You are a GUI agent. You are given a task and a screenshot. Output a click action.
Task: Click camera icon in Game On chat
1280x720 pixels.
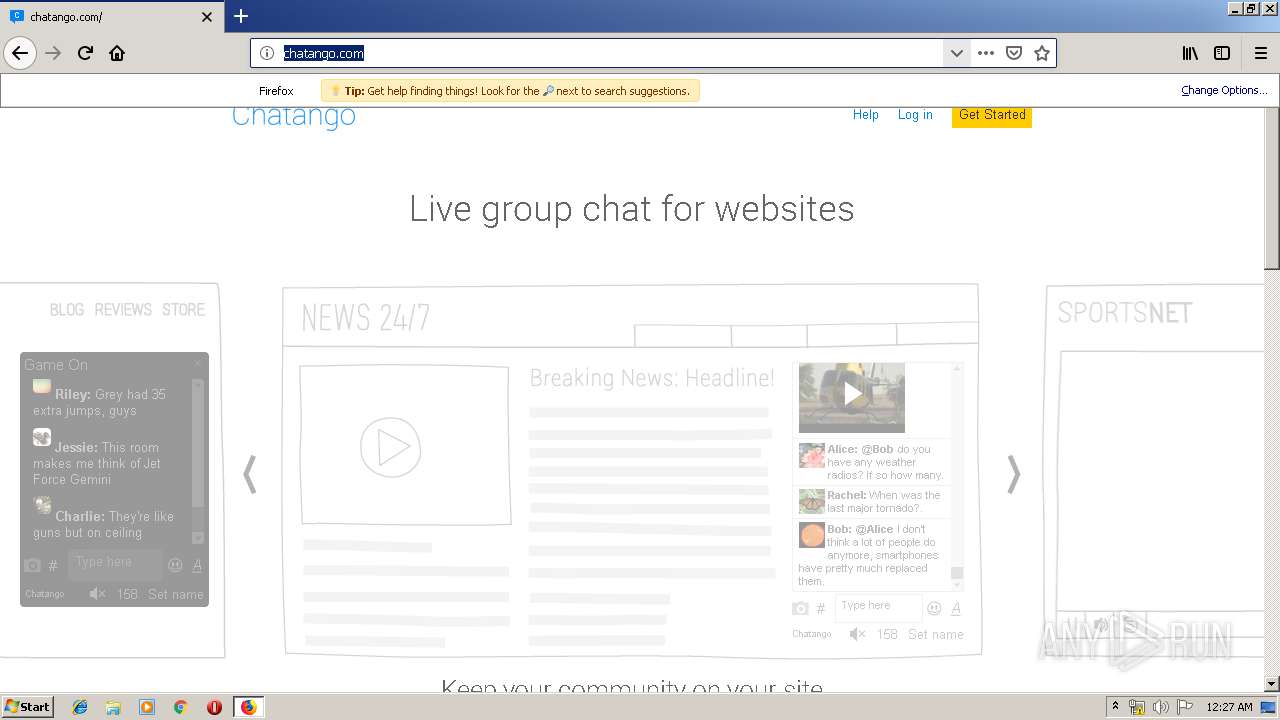pyautogui.click(x=33, y=565)
